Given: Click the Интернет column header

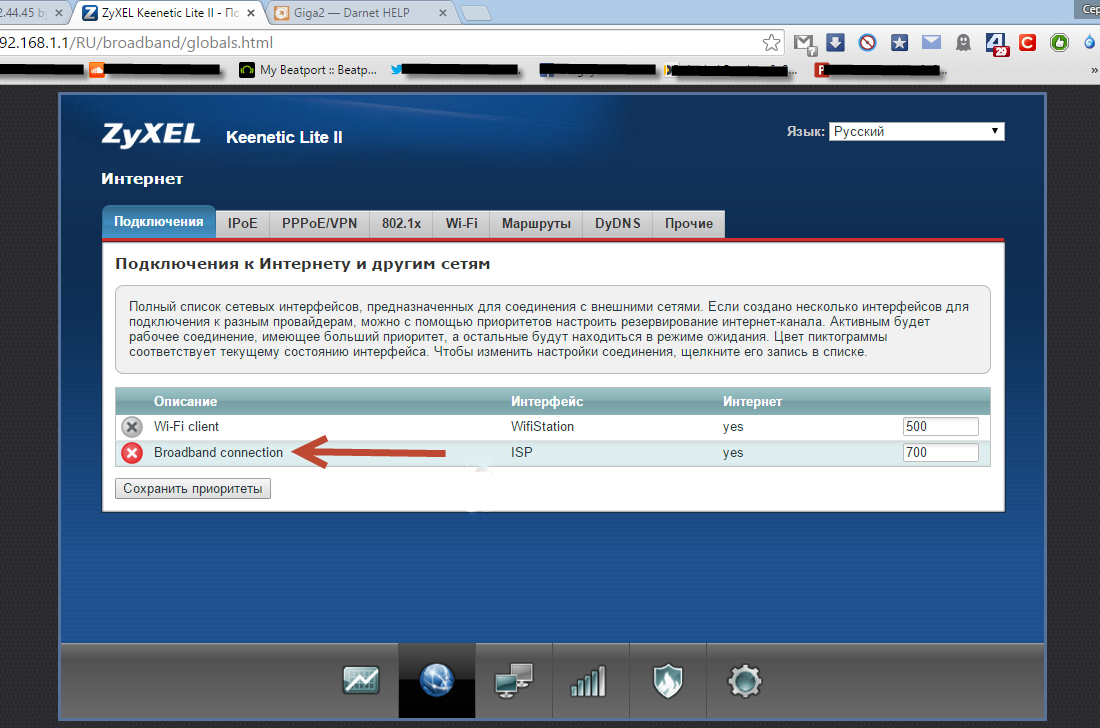Looking at the screenshot, I should coord(752,401).
